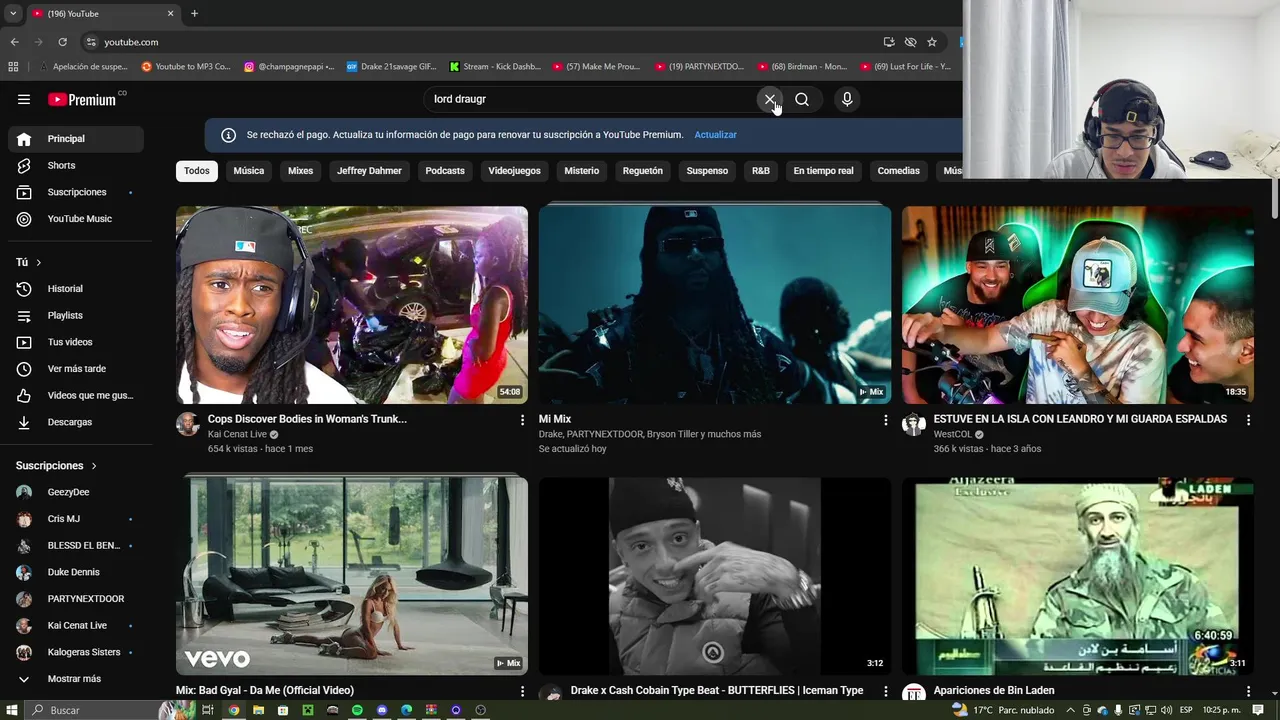
Task: Open options menu for 'ESTUVE EN LA ISLA'
Action: [x=1248, y=420]
